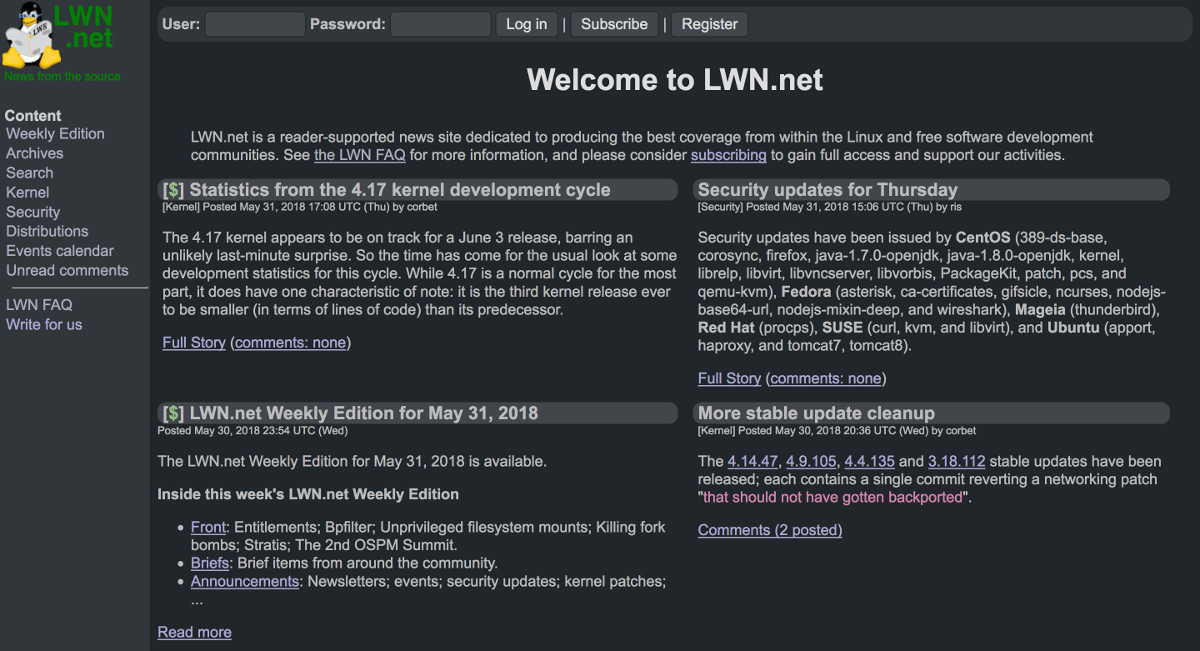The image size is (1200, 651).
Task: Open Weekly Edition in sidebar
Action: coord(55,134)
